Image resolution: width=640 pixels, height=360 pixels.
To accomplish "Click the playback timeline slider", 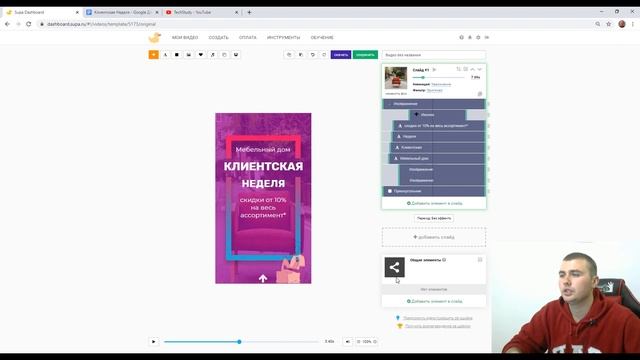I will click(241, 342).
